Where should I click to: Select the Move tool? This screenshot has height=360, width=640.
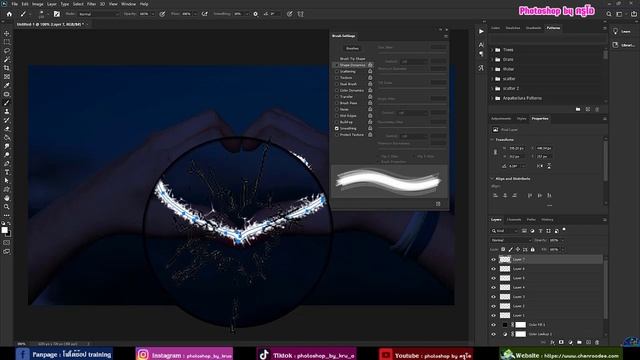click(7, 33)
